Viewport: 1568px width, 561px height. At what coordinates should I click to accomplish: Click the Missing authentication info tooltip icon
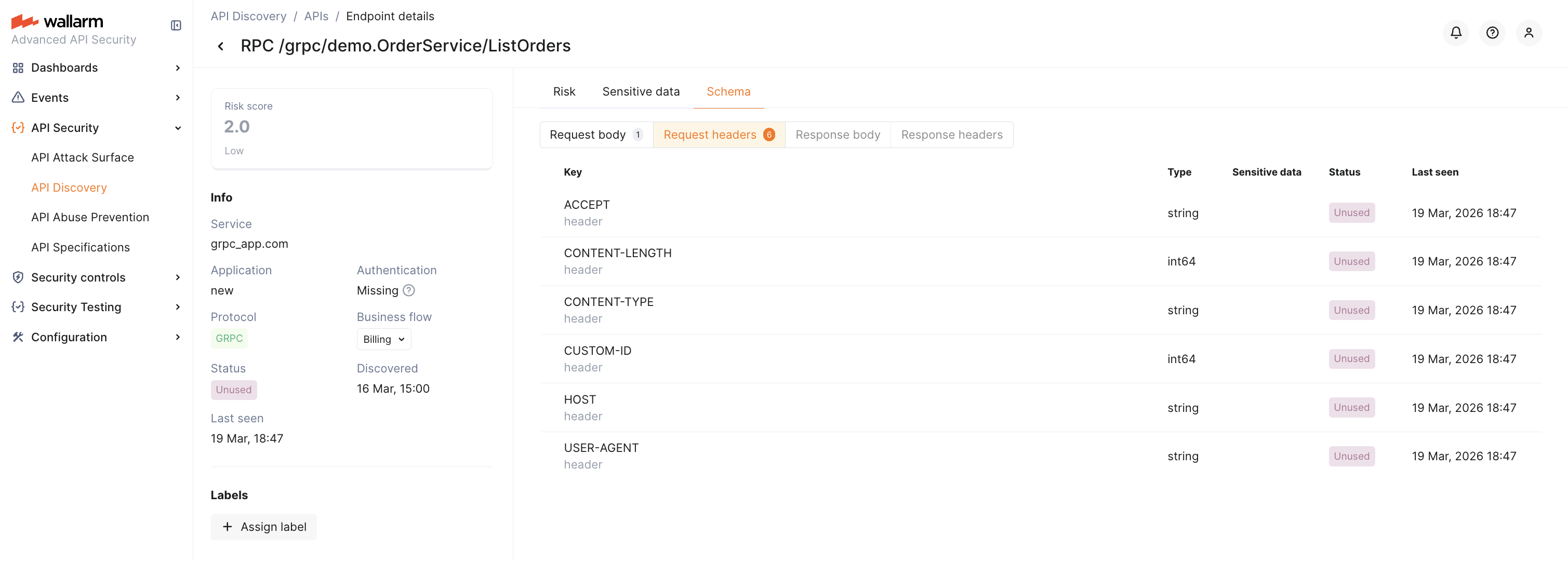pos(408,290)
